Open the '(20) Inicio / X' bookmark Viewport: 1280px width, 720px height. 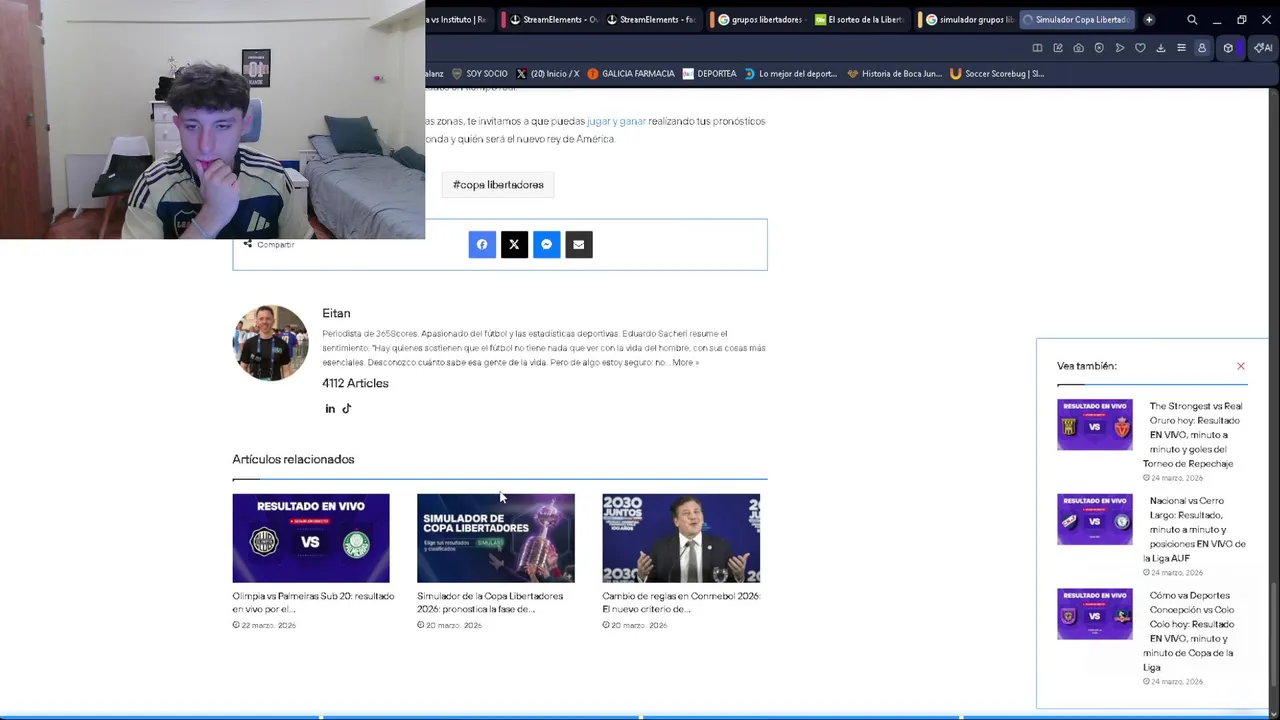547,73
